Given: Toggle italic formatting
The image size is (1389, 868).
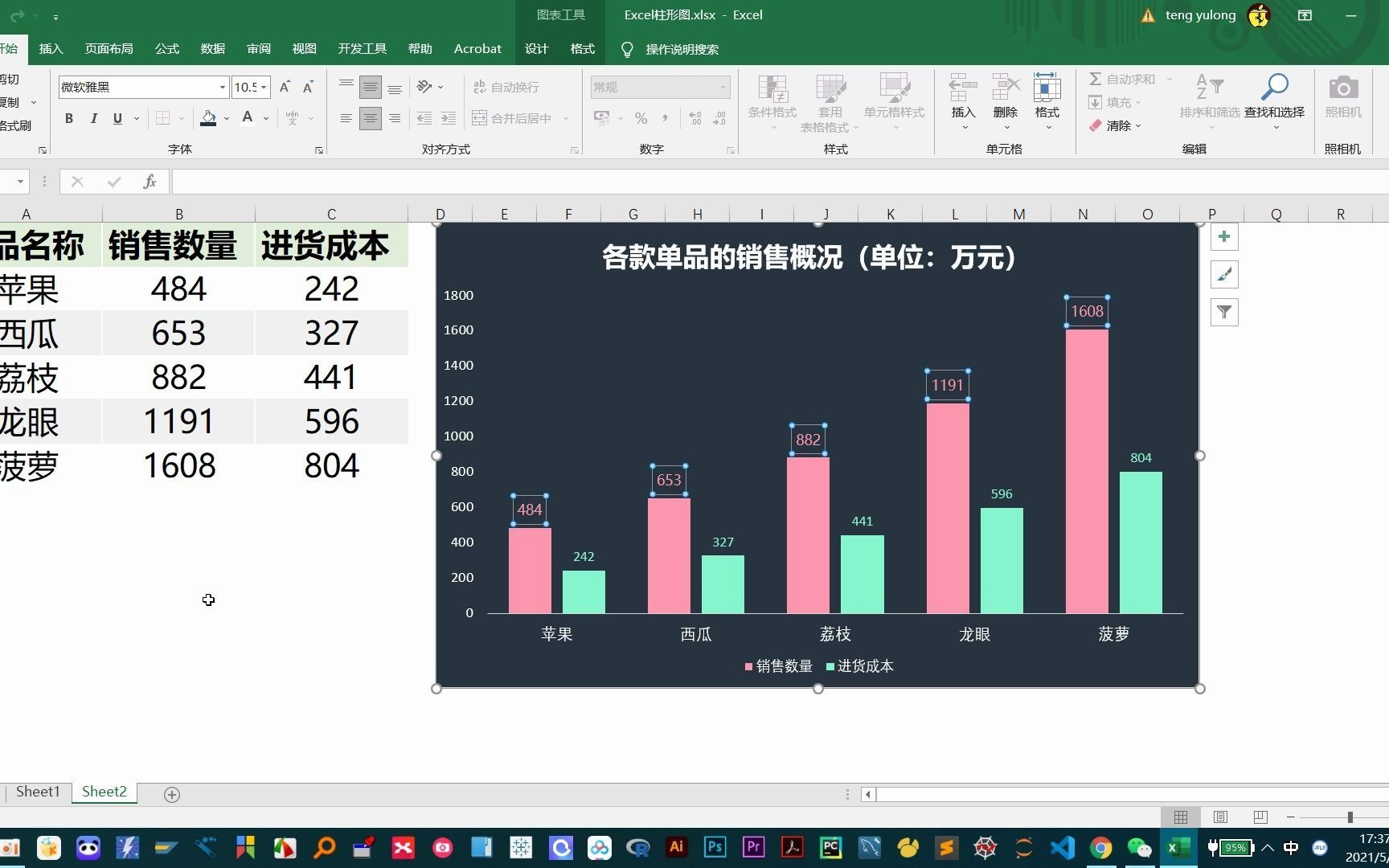Looking at the screenshot, I should 93,118.
